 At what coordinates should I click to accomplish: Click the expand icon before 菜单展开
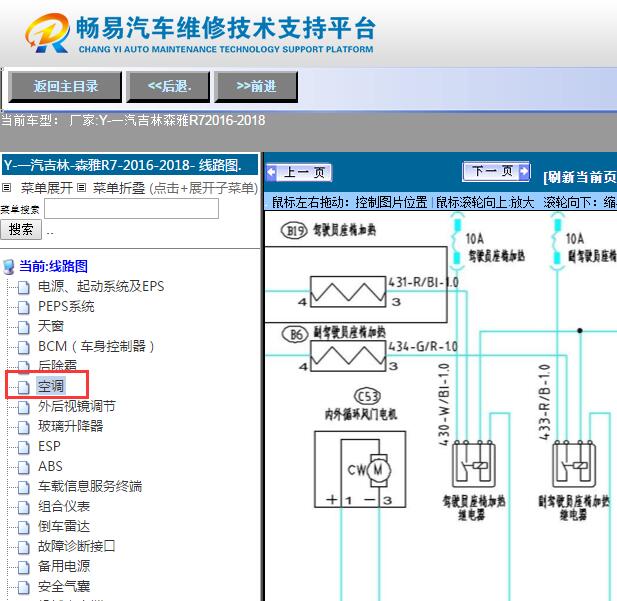(x=7, y=188)
